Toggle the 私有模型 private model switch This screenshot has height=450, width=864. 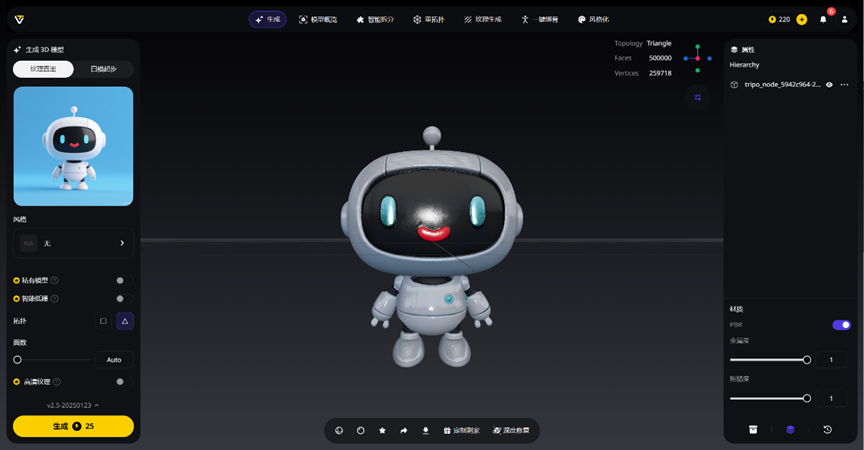(x=123, y=280)
